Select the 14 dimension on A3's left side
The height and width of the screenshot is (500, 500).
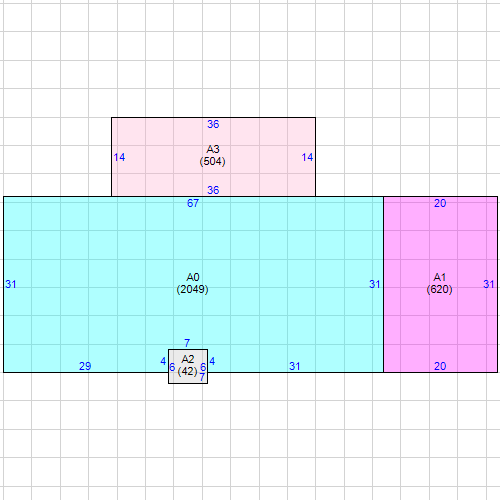[119, 157]
